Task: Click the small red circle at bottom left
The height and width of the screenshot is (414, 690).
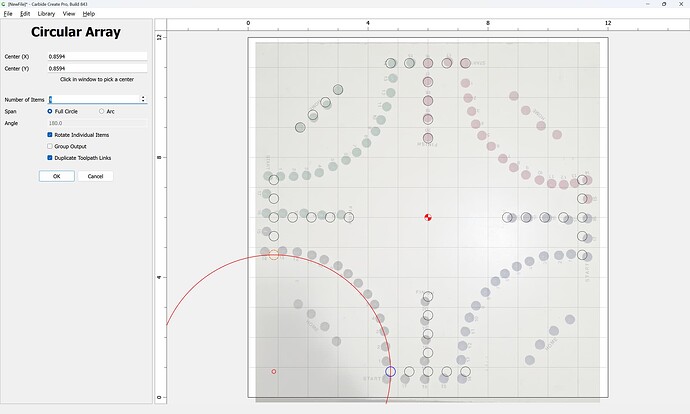Action: click(274, 372)
